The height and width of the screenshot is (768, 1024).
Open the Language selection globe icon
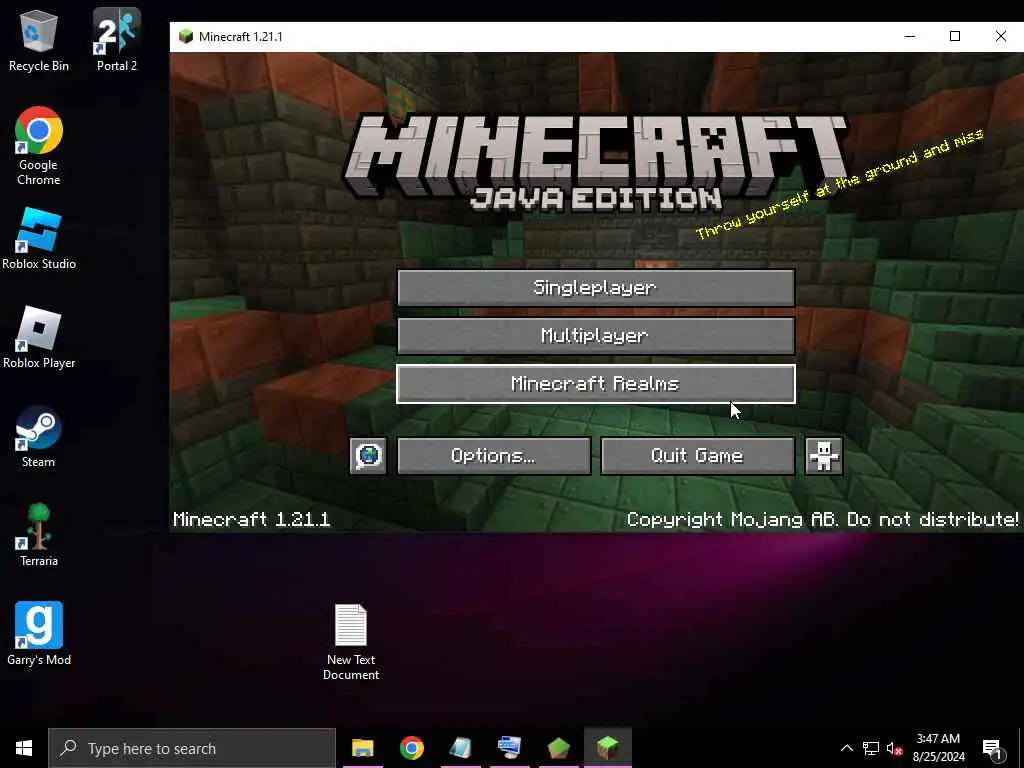click(x=368, y=456)
